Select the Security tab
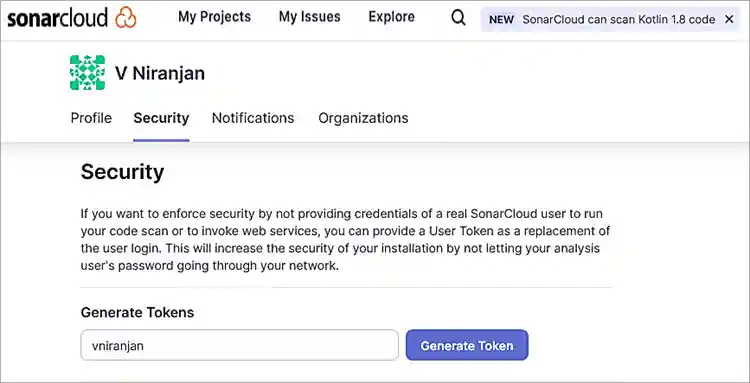Viewport: 750px width, 383px height. pyautogui.click(x=161, y=118)
